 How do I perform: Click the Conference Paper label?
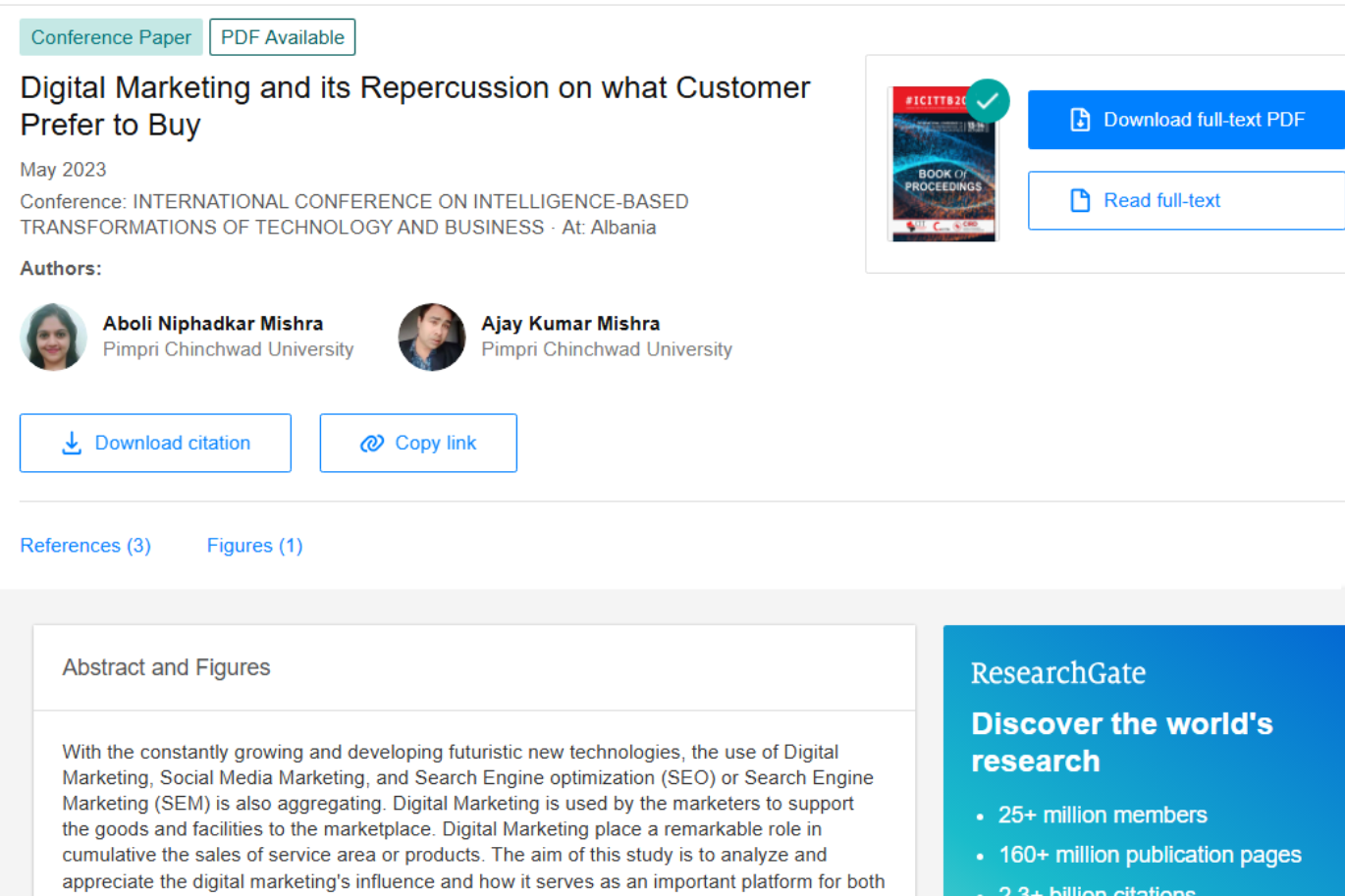click(111, 36)
